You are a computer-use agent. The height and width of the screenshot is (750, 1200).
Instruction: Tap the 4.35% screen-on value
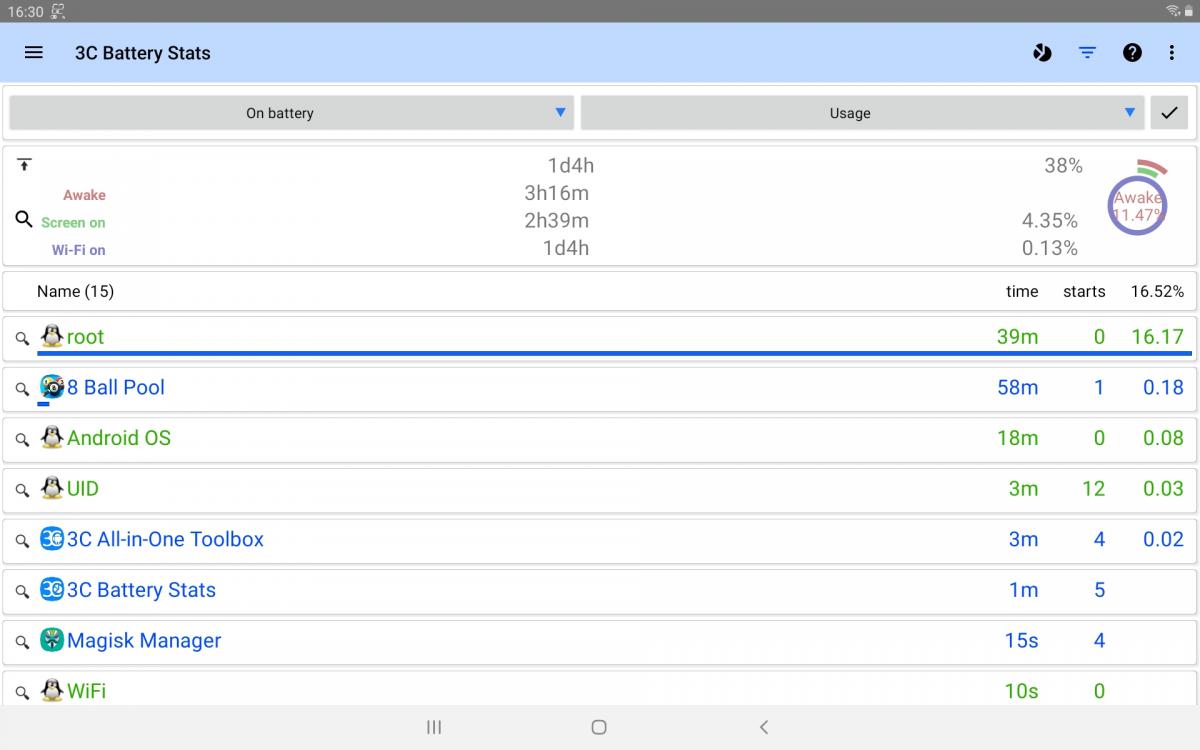click(x=1050, y=220)
